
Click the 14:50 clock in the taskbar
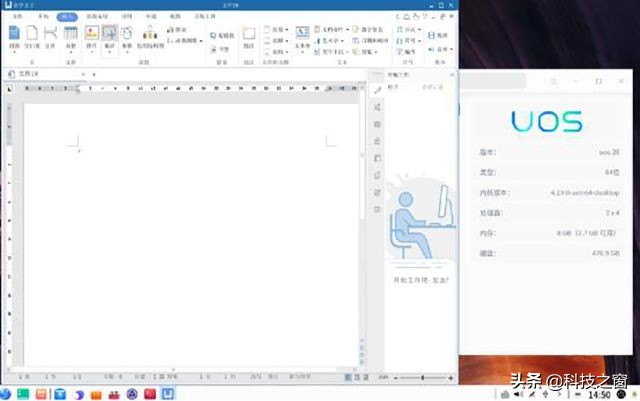[x=599, y=394]
